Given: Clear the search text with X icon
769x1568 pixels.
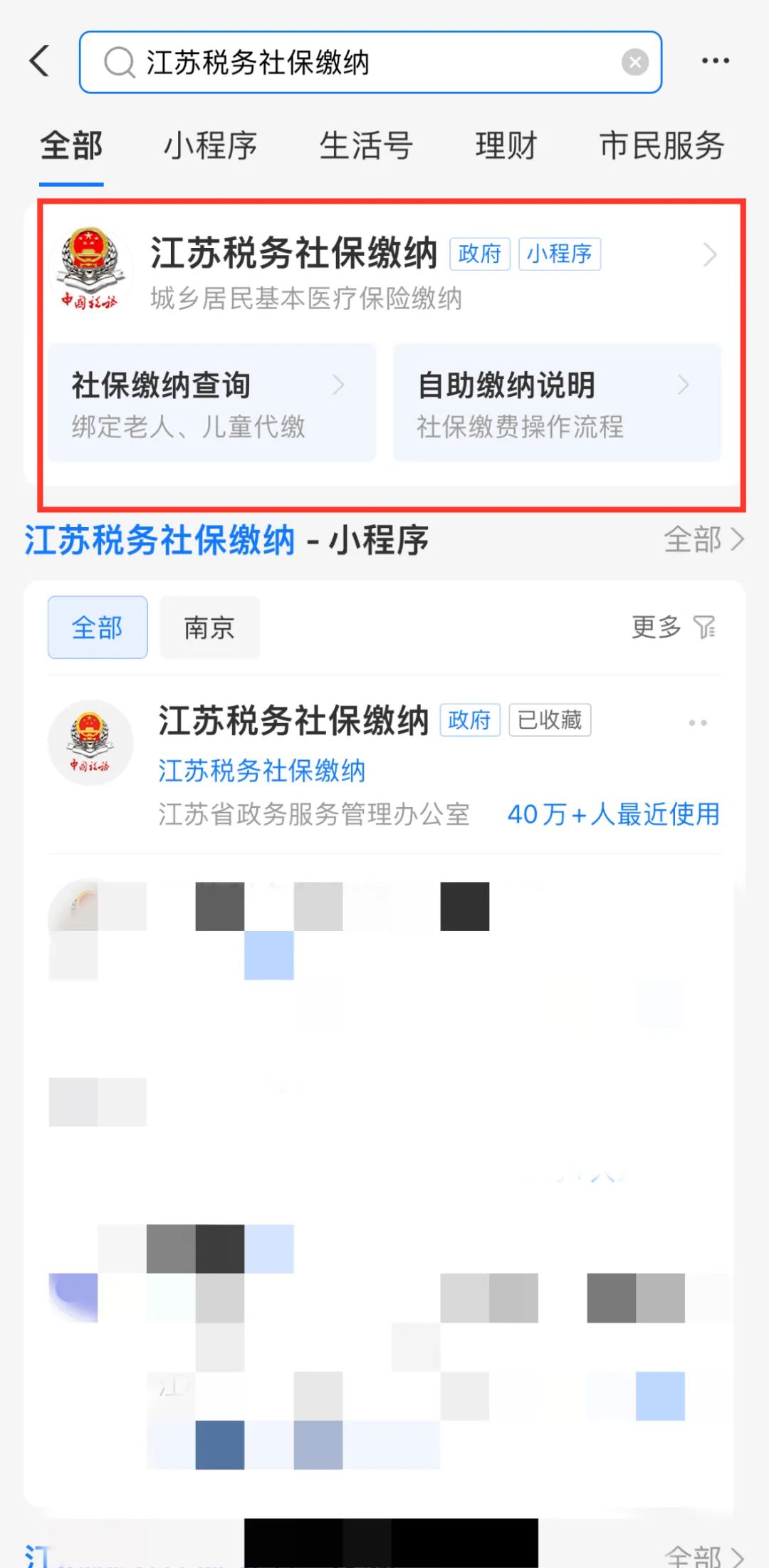Looking at the screenshot, I should [634, 62].
